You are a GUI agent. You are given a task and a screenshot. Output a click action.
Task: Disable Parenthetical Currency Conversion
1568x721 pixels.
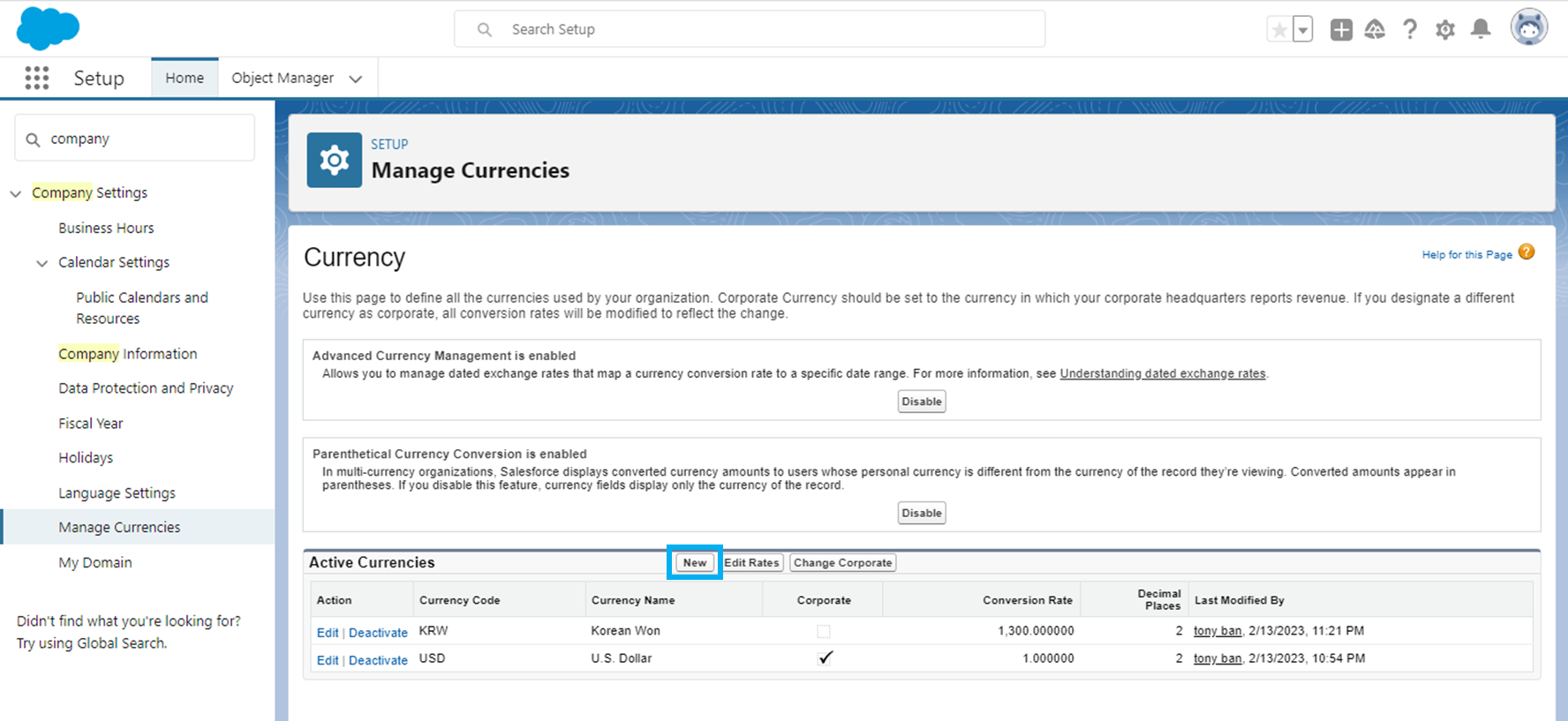(922, 513)
